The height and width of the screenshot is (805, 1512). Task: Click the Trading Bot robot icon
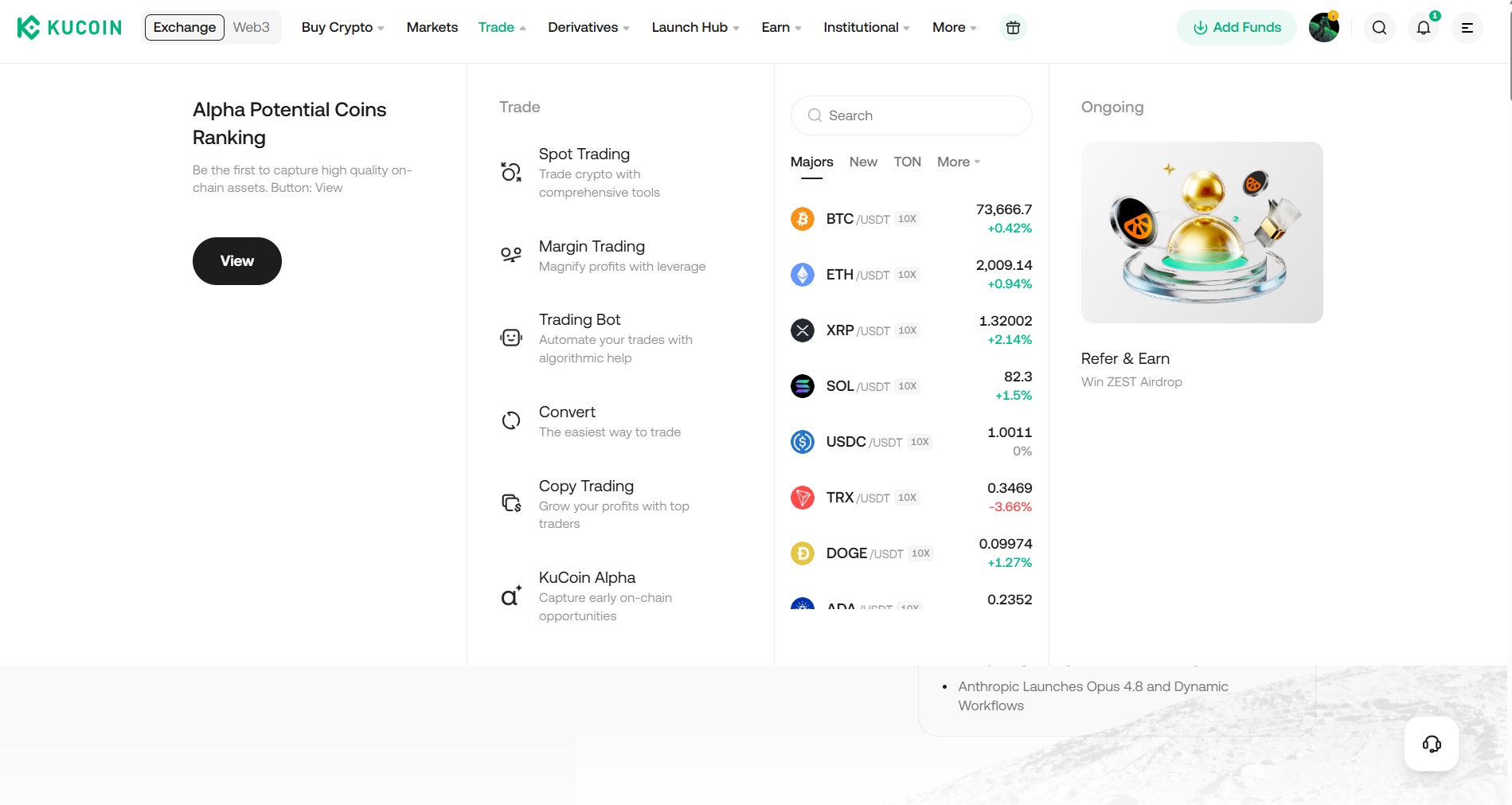511,338
